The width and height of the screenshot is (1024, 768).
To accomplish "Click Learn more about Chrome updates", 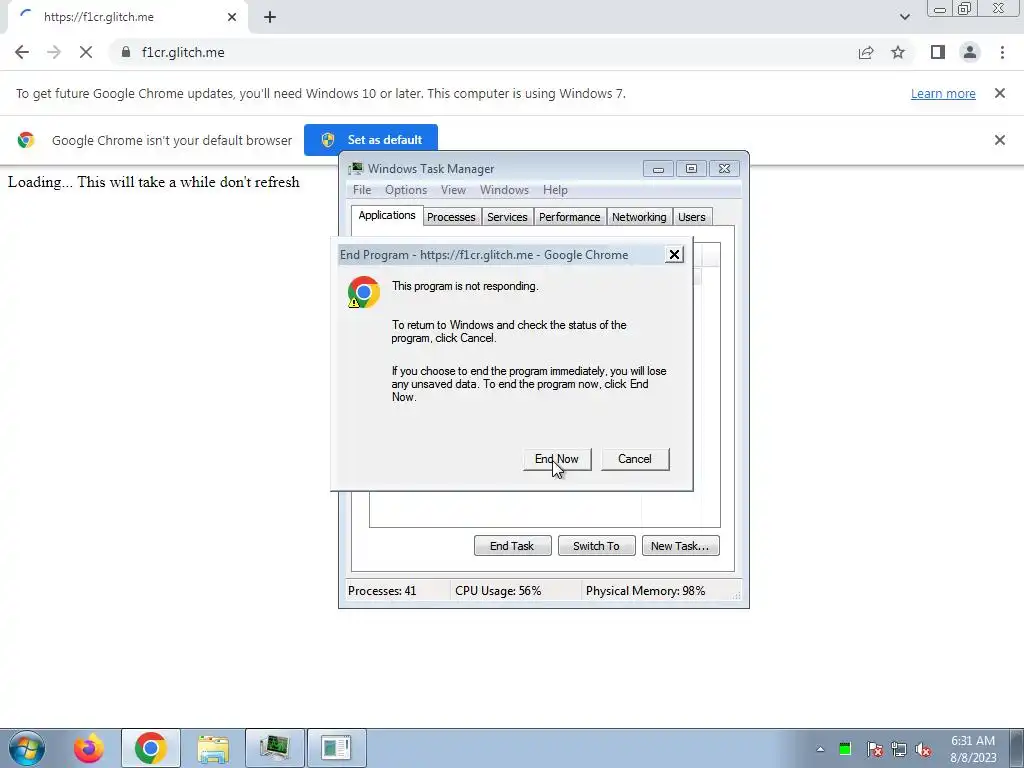I will point(943,93).
